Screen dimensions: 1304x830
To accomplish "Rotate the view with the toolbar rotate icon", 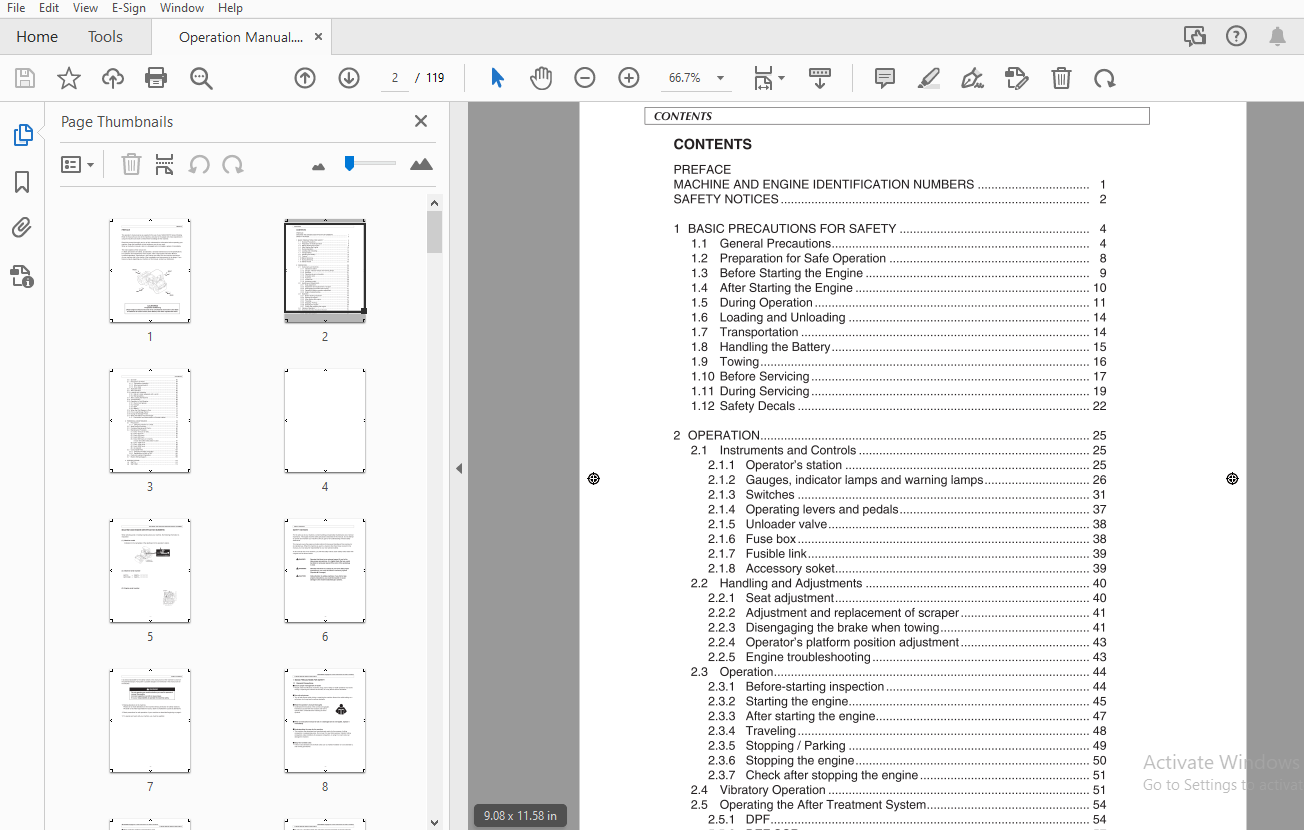I will point(1105,78).
